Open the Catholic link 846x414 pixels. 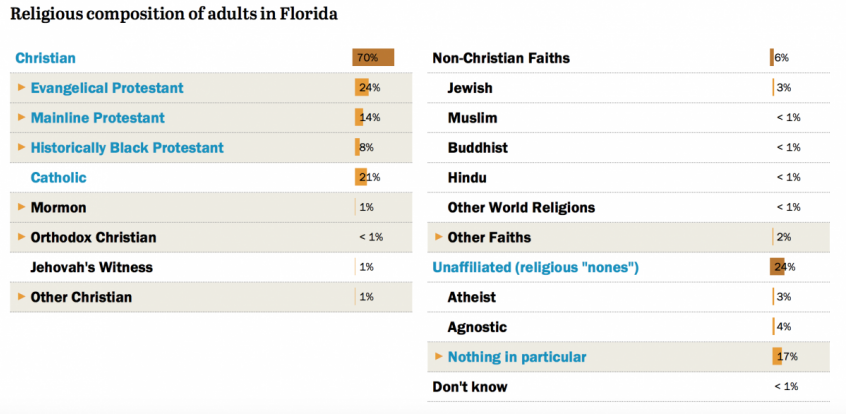[59, 178]
